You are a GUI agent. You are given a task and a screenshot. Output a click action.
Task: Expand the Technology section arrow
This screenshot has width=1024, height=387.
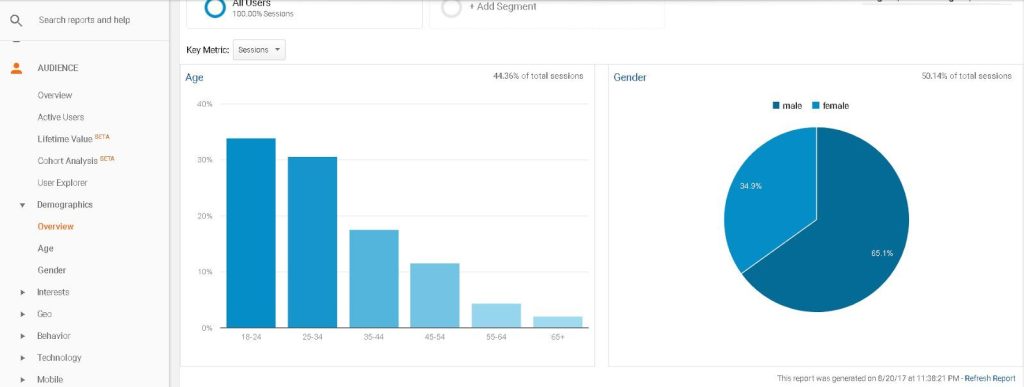(x=23, y=358)
